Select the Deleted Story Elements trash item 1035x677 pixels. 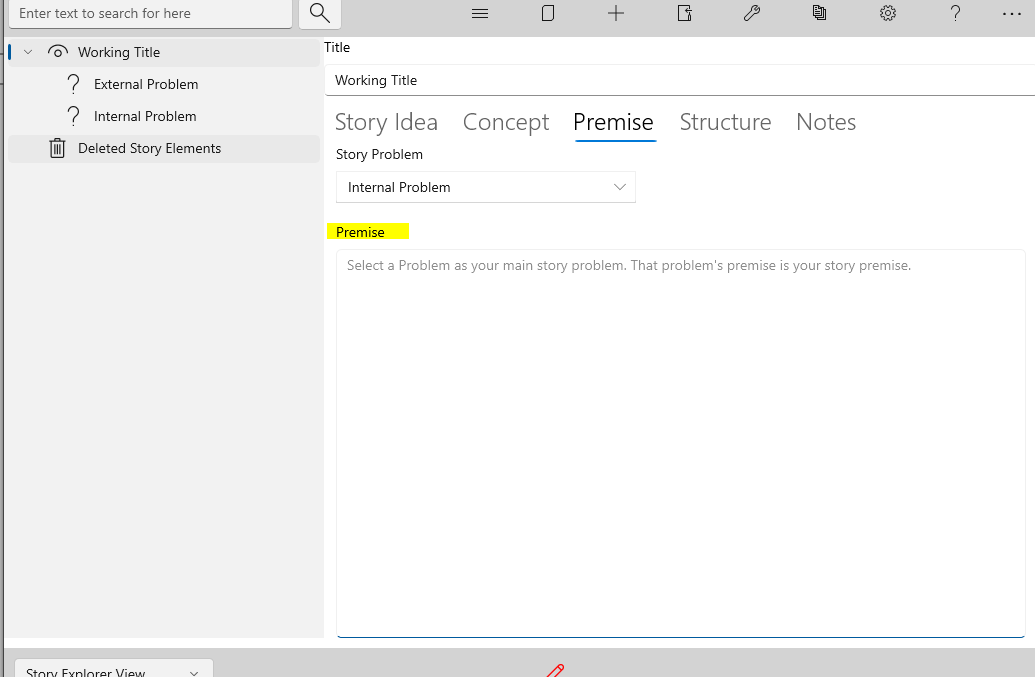[x=148, y=148]
